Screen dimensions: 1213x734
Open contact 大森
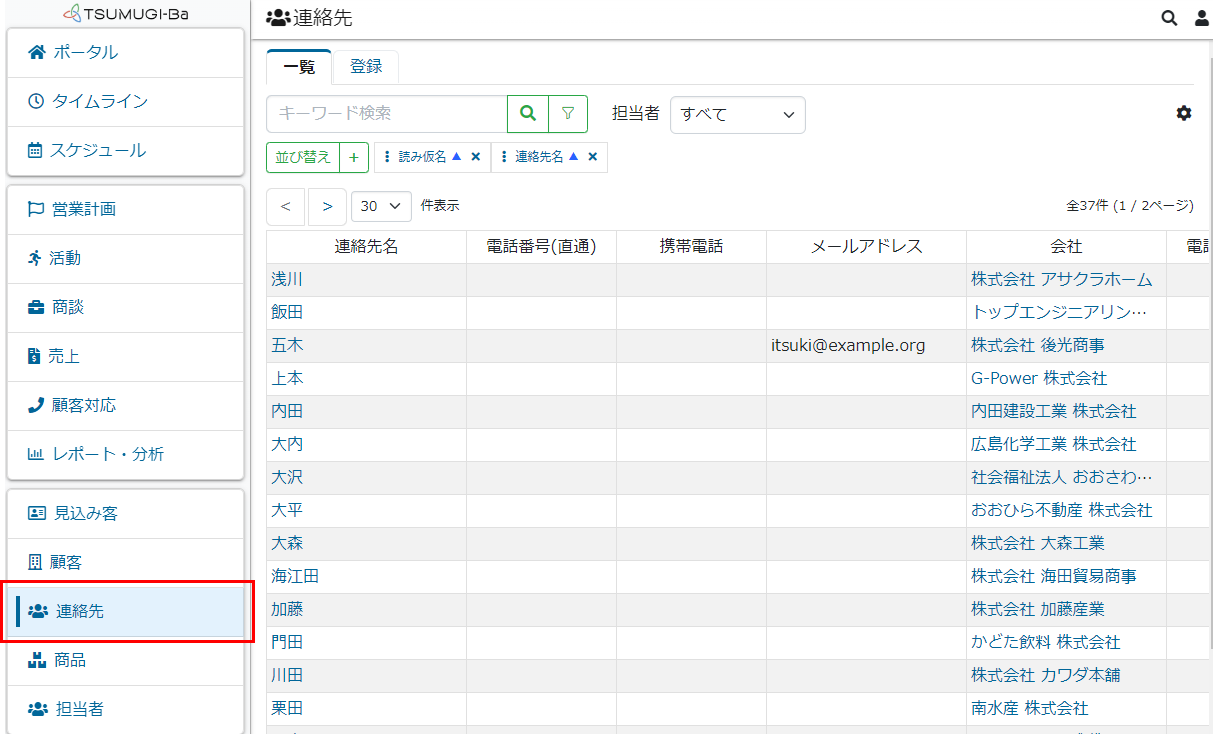click(x=287, y=544)
